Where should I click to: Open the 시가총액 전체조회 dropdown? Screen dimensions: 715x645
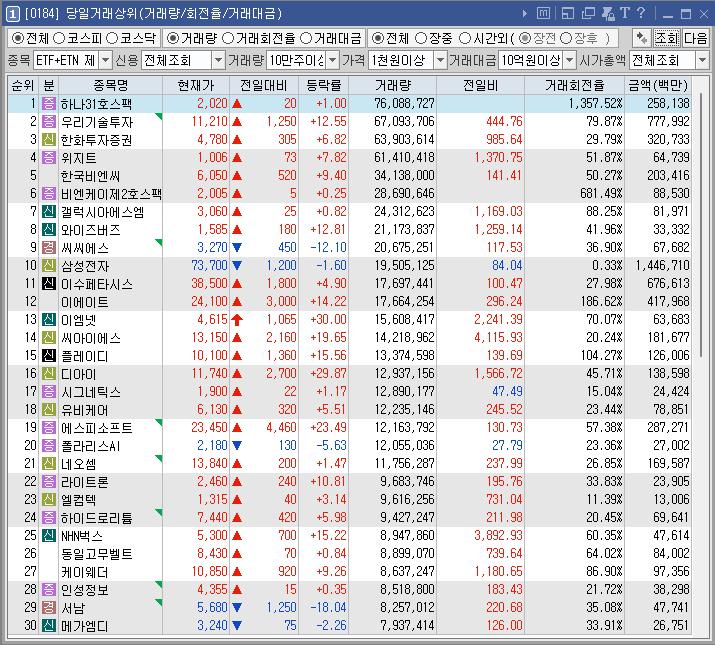[702, 60]
